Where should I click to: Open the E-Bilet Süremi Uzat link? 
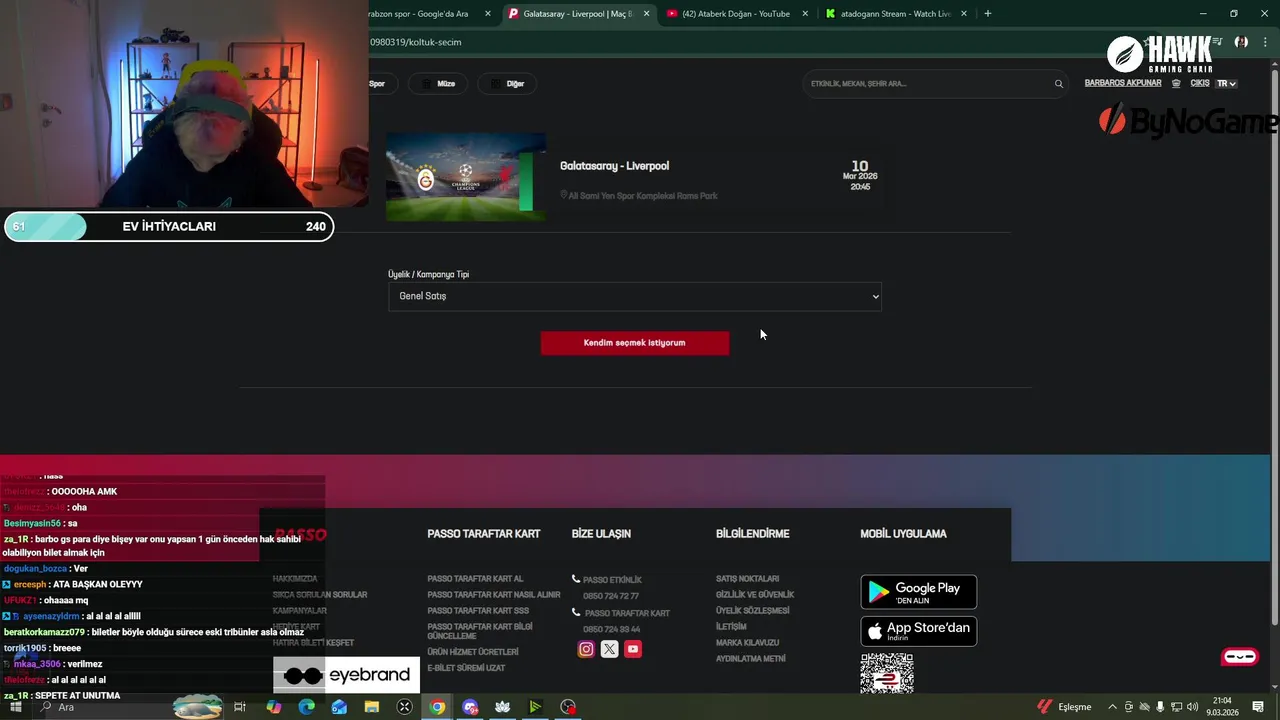pos(466,668)
